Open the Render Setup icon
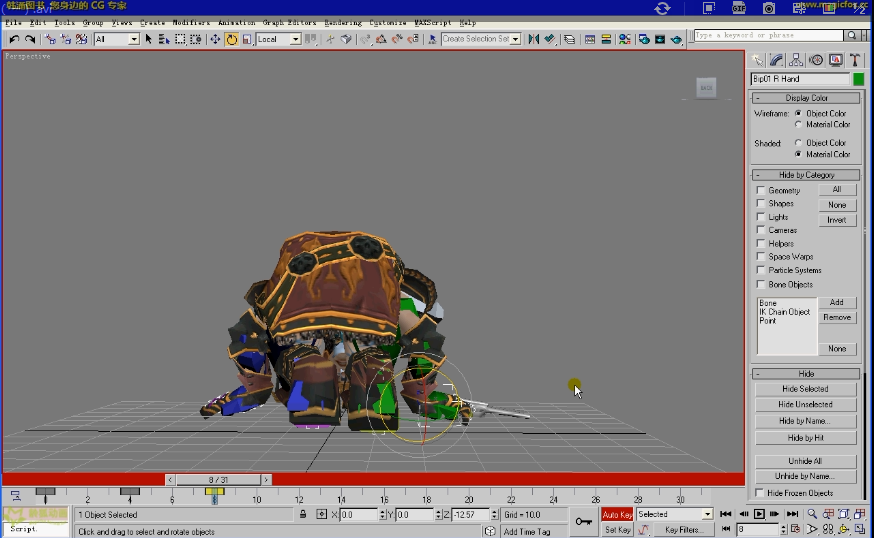874x538 pixels. point(644,39)
